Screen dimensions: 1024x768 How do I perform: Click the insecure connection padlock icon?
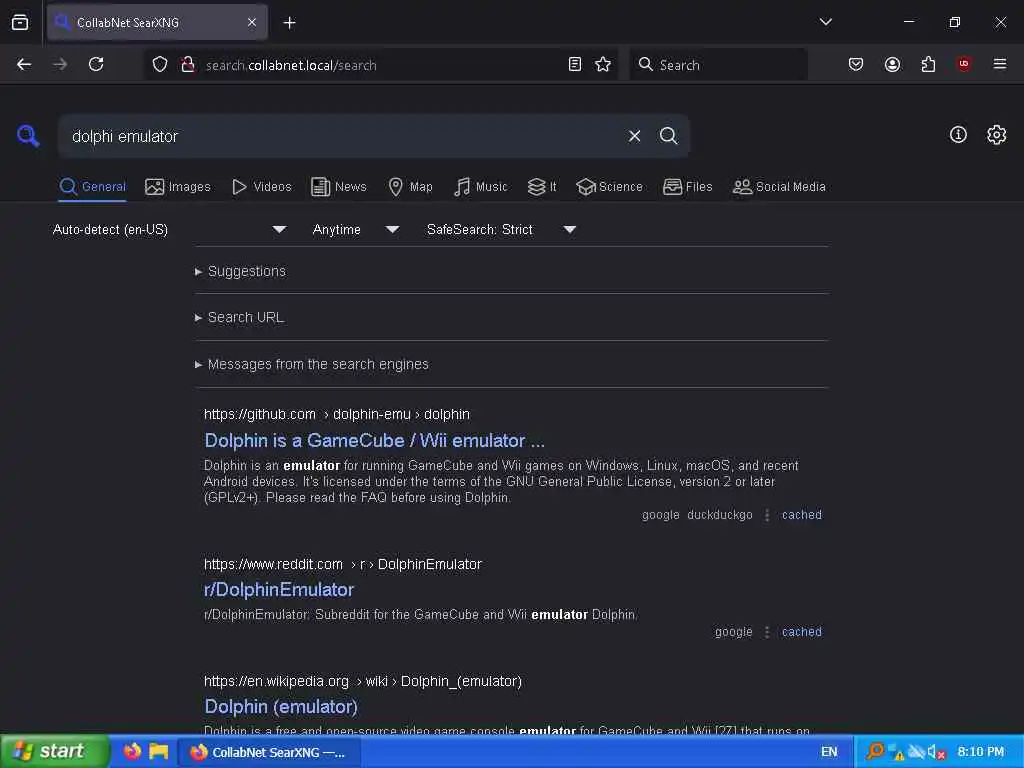click(188, 64)
